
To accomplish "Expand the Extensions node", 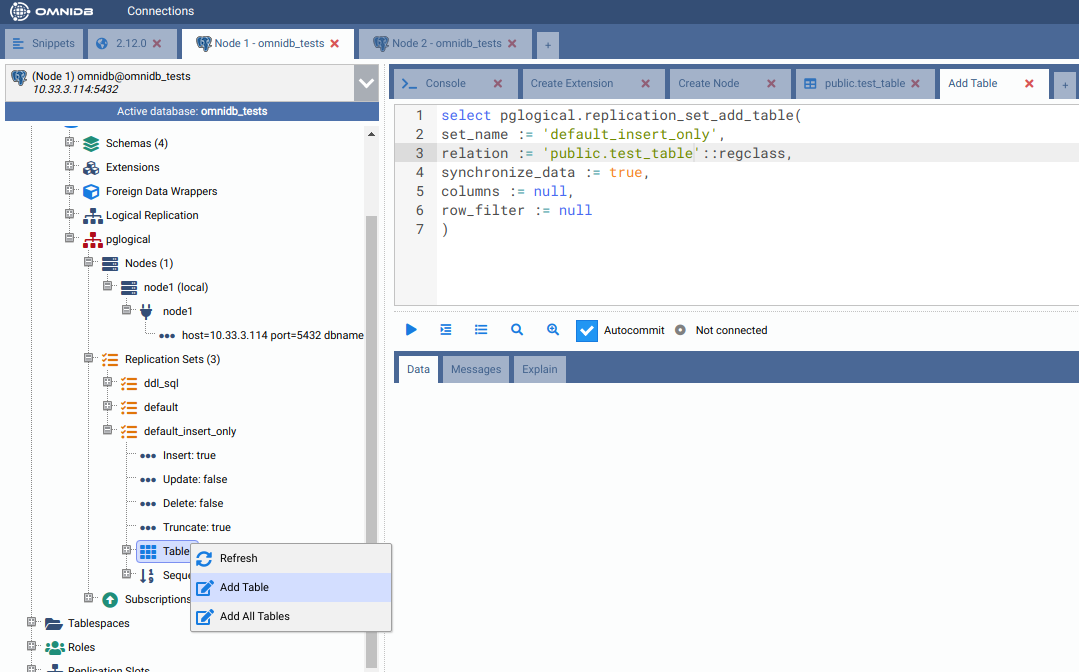I will 70,166.
